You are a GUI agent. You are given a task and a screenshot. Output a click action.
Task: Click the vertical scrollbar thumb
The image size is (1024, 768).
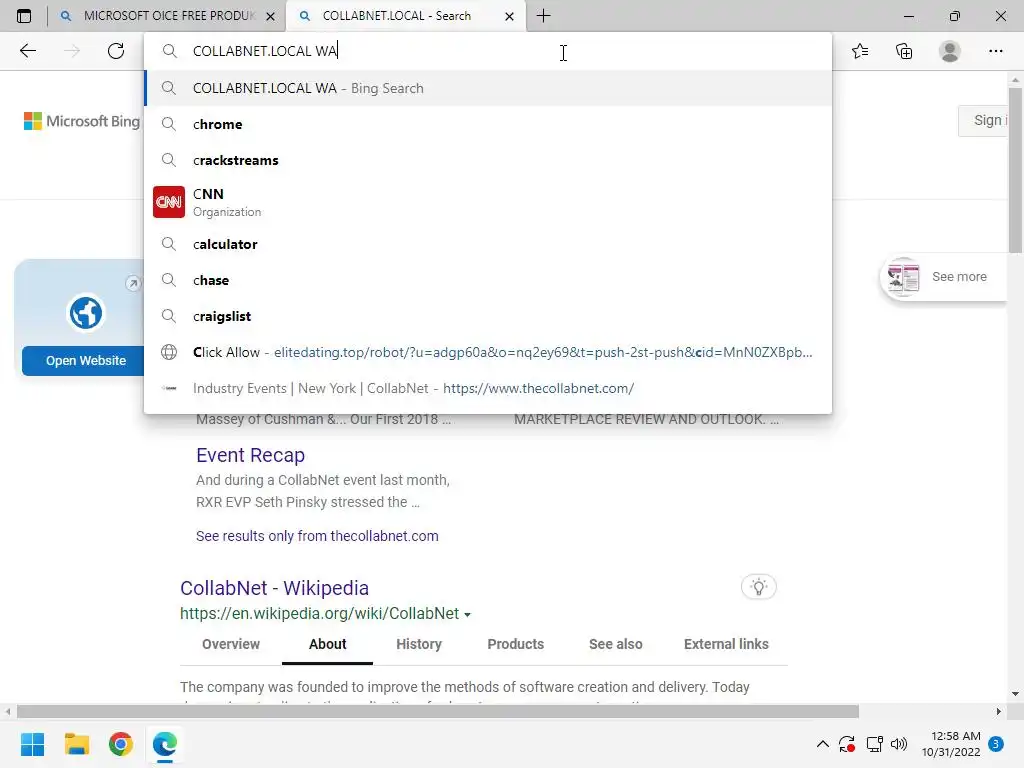(x=1015, y=169)
